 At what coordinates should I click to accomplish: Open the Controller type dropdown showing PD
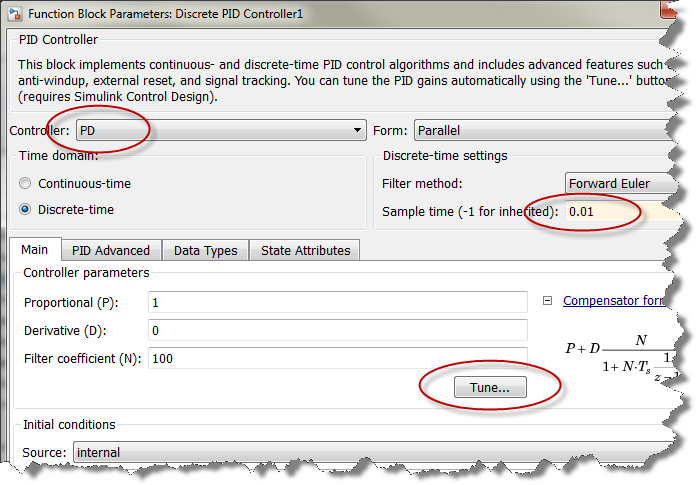220,131
